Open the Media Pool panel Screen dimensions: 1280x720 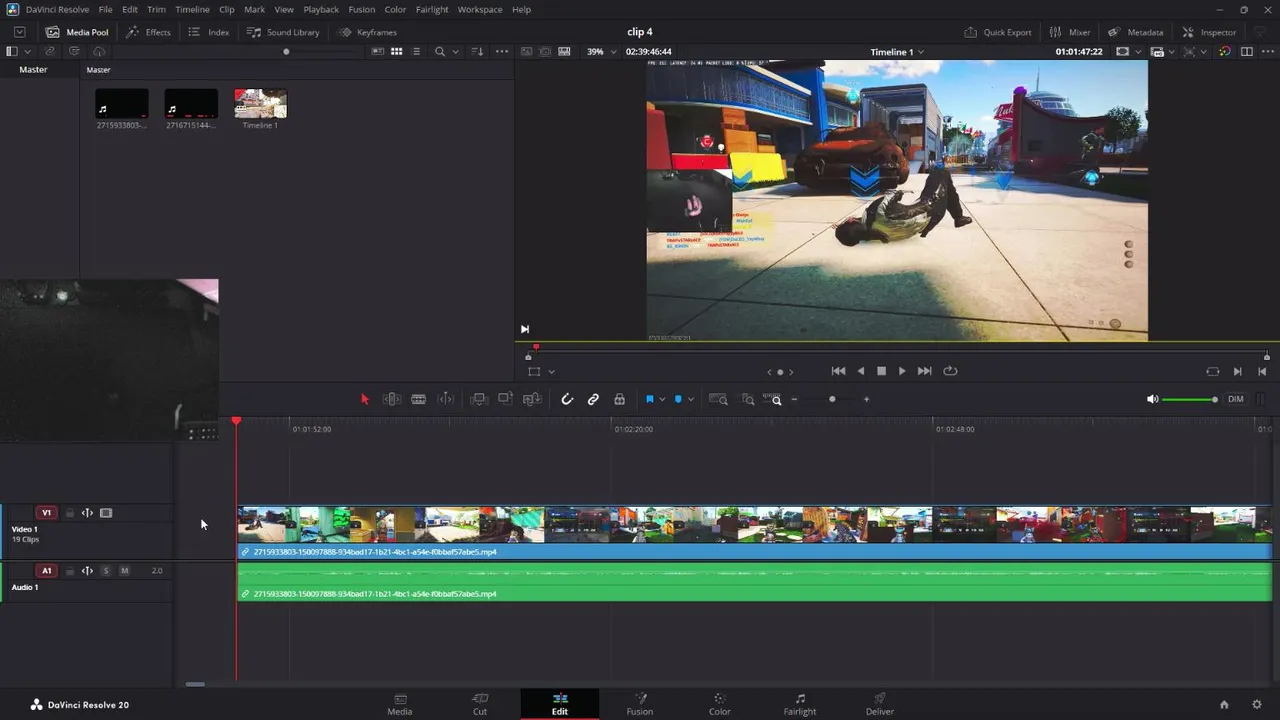coord(77,32)
